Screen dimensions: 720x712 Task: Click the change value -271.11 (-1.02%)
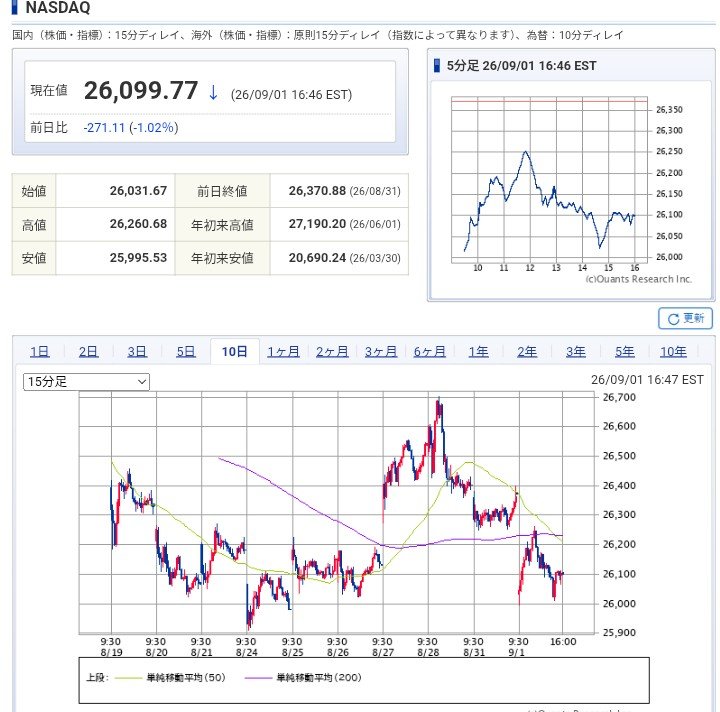pyautogui.click(x=131, y=128)
